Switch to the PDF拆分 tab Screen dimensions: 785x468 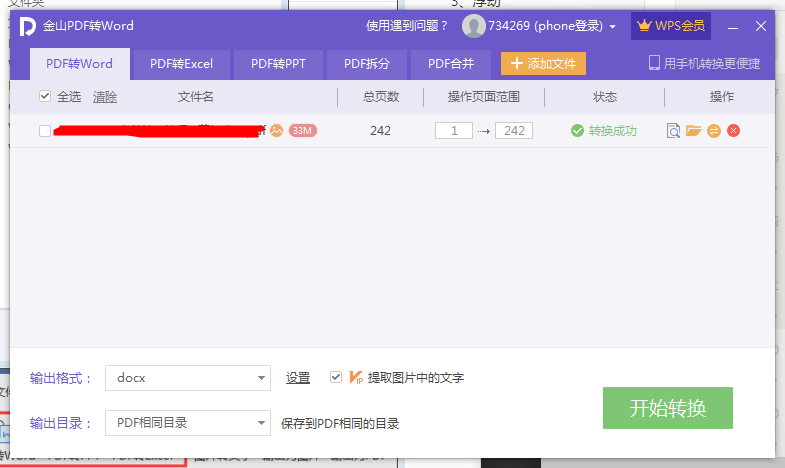click(367, 64)
